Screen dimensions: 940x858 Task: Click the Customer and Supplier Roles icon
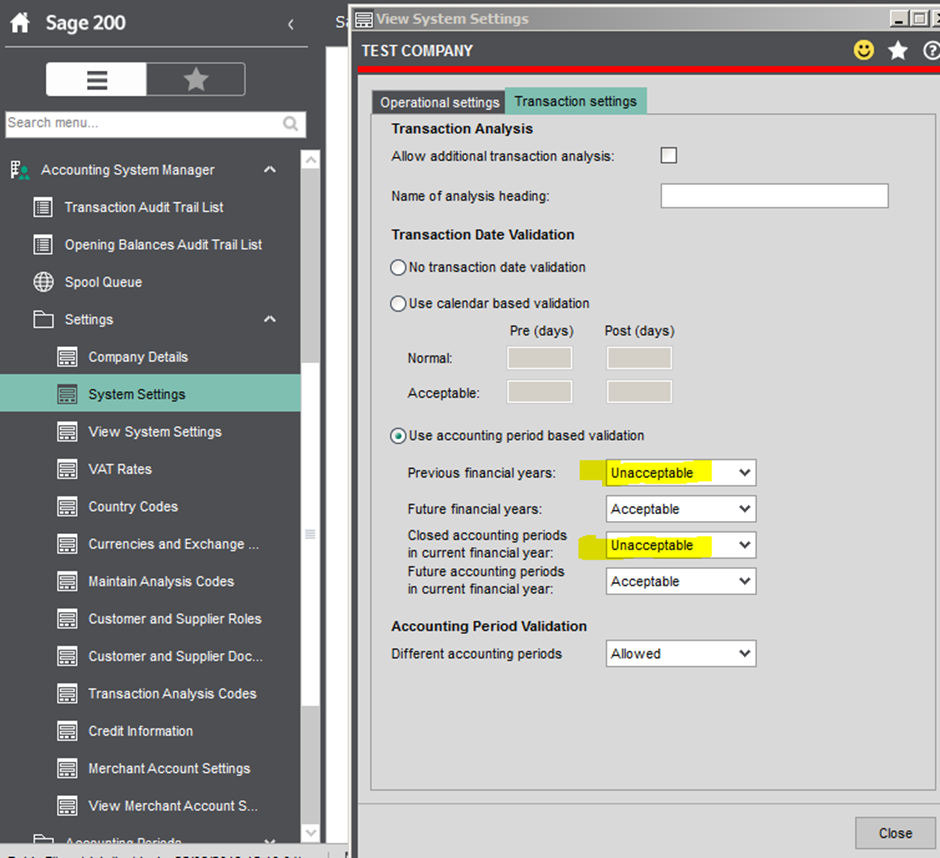67,619
